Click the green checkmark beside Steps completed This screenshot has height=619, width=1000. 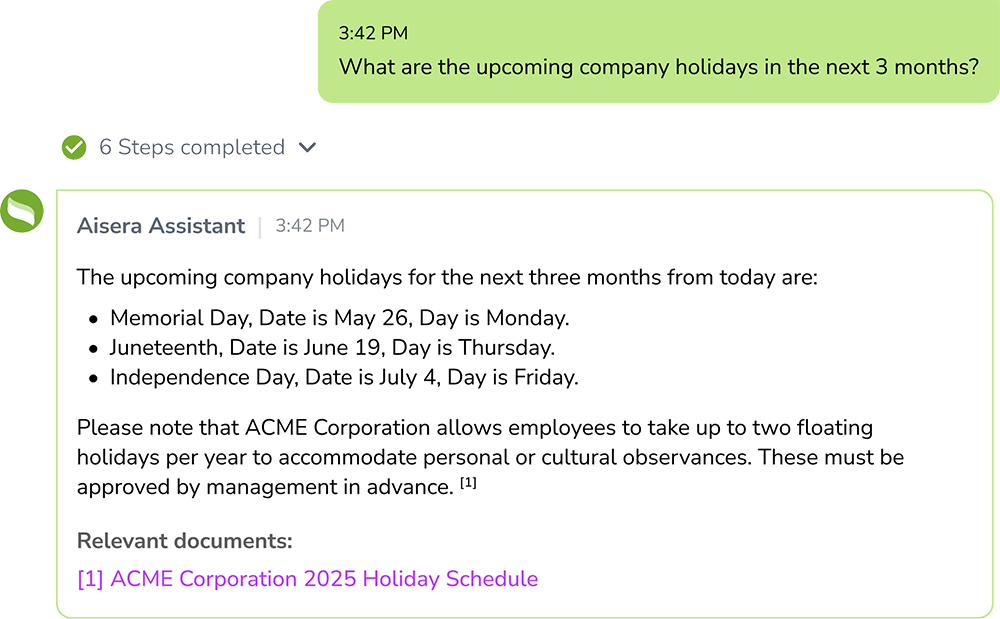[74, 147]
